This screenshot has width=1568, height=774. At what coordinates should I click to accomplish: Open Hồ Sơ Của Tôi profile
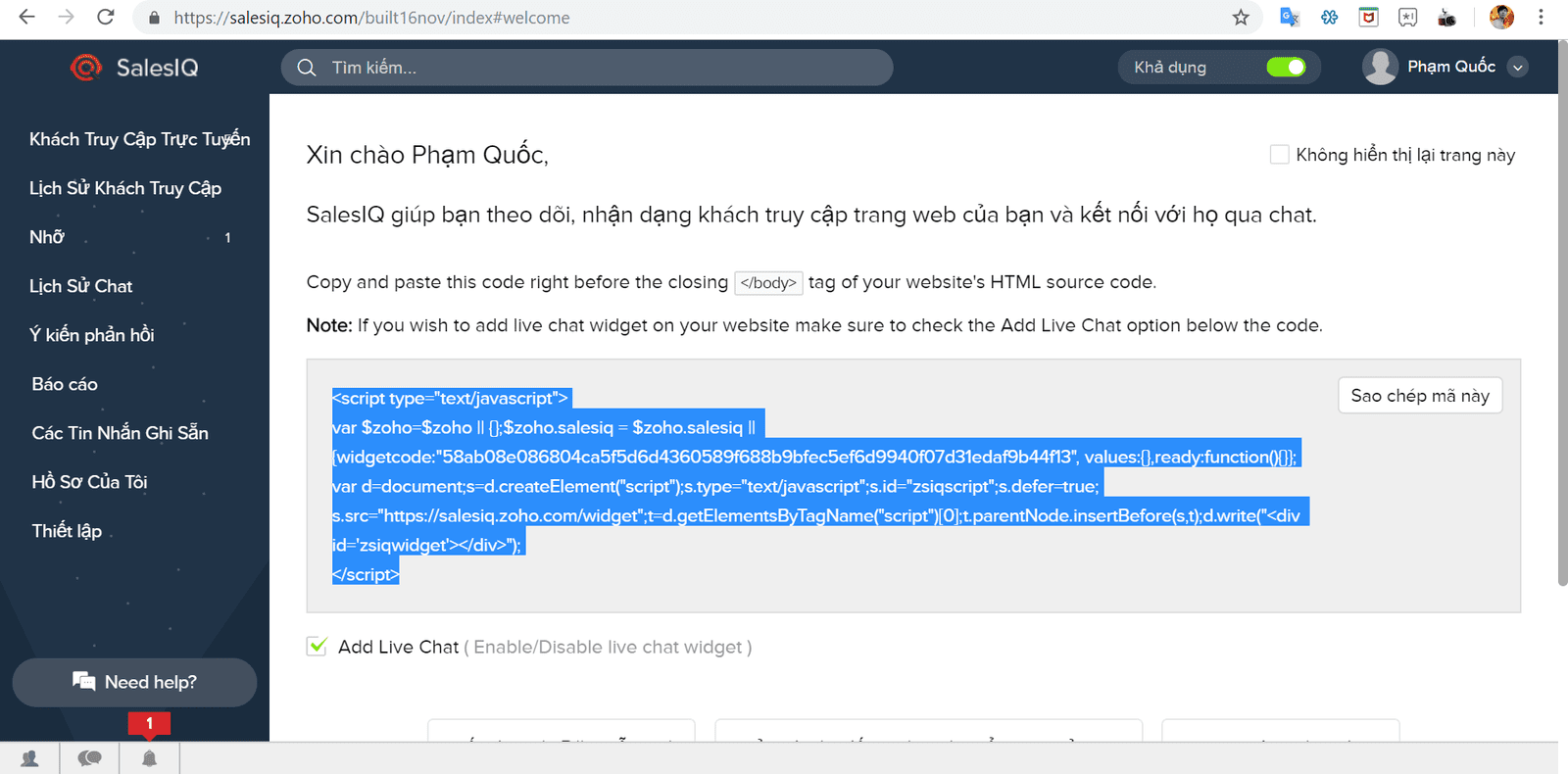pyautogui.click(x=89, y=482)
